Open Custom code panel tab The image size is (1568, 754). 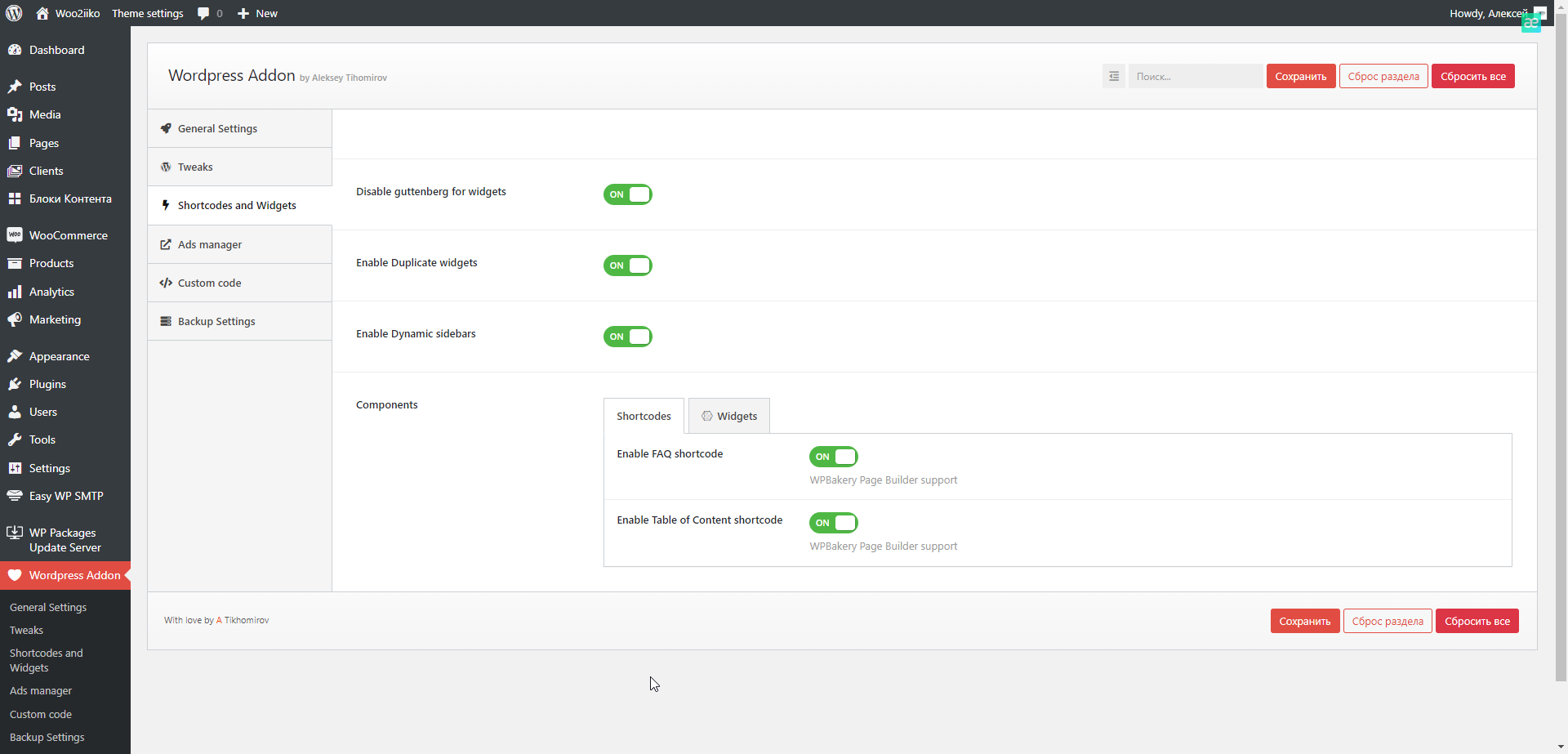pos(239,283)
